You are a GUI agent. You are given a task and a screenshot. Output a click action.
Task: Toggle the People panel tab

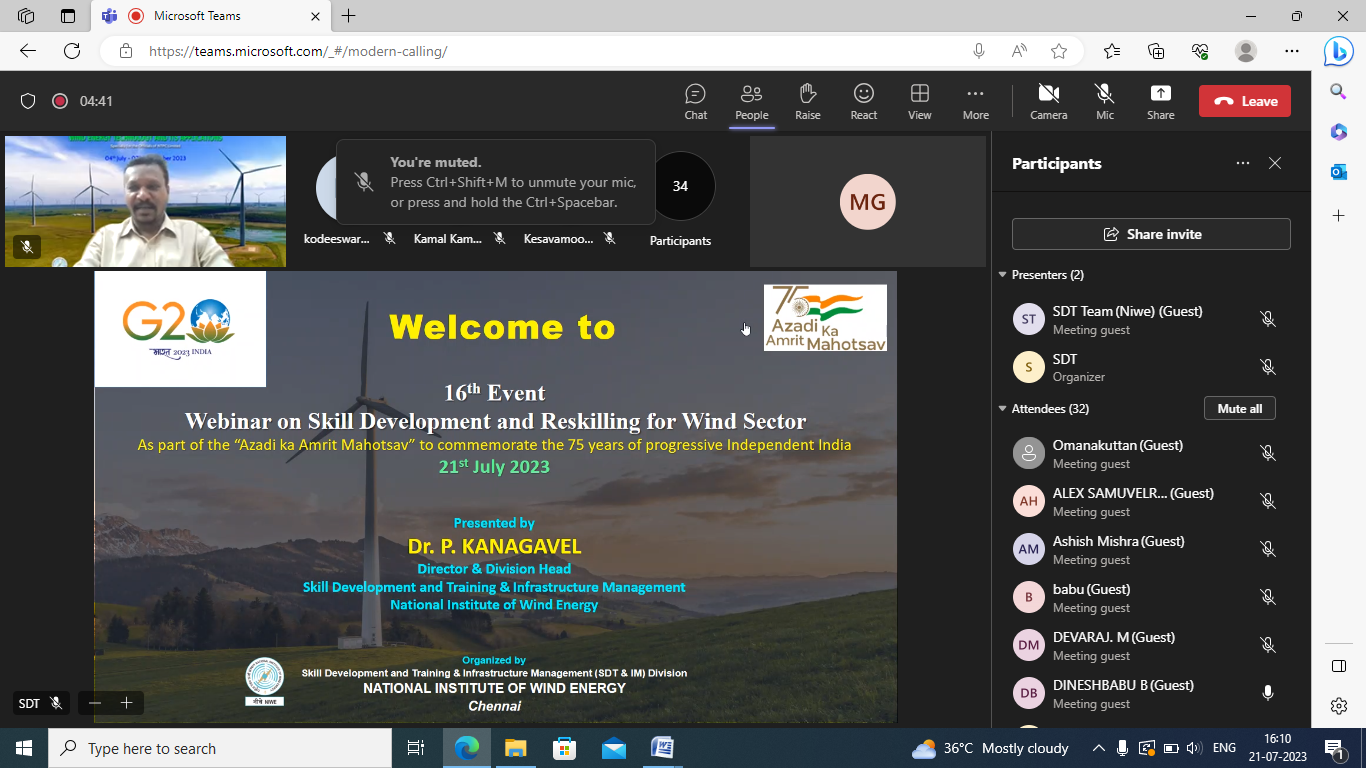(751, 101)
